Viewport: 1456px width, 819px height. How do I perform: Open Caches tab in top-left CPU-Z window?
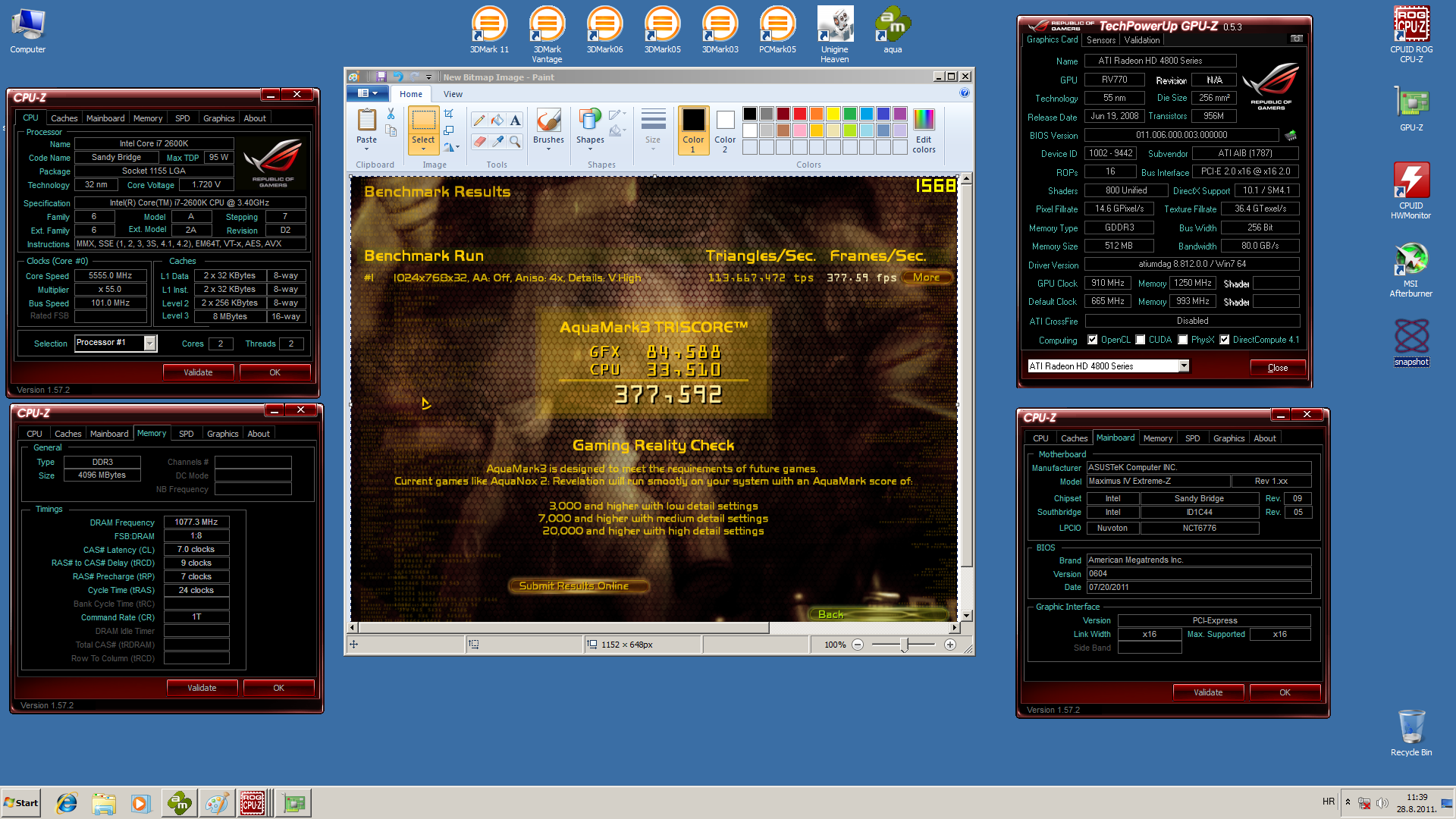pyautogui.click(x=64, y=118)
